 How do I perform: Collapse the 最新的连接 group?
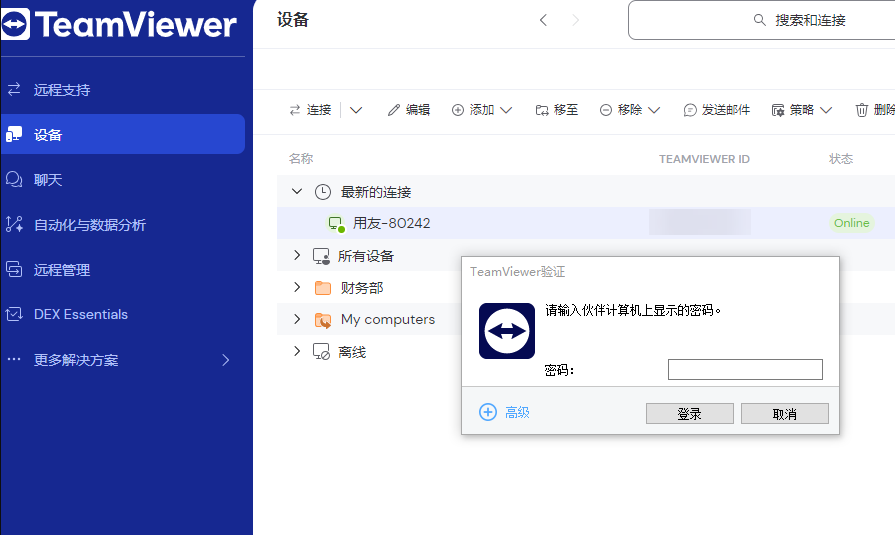point(297,191)
